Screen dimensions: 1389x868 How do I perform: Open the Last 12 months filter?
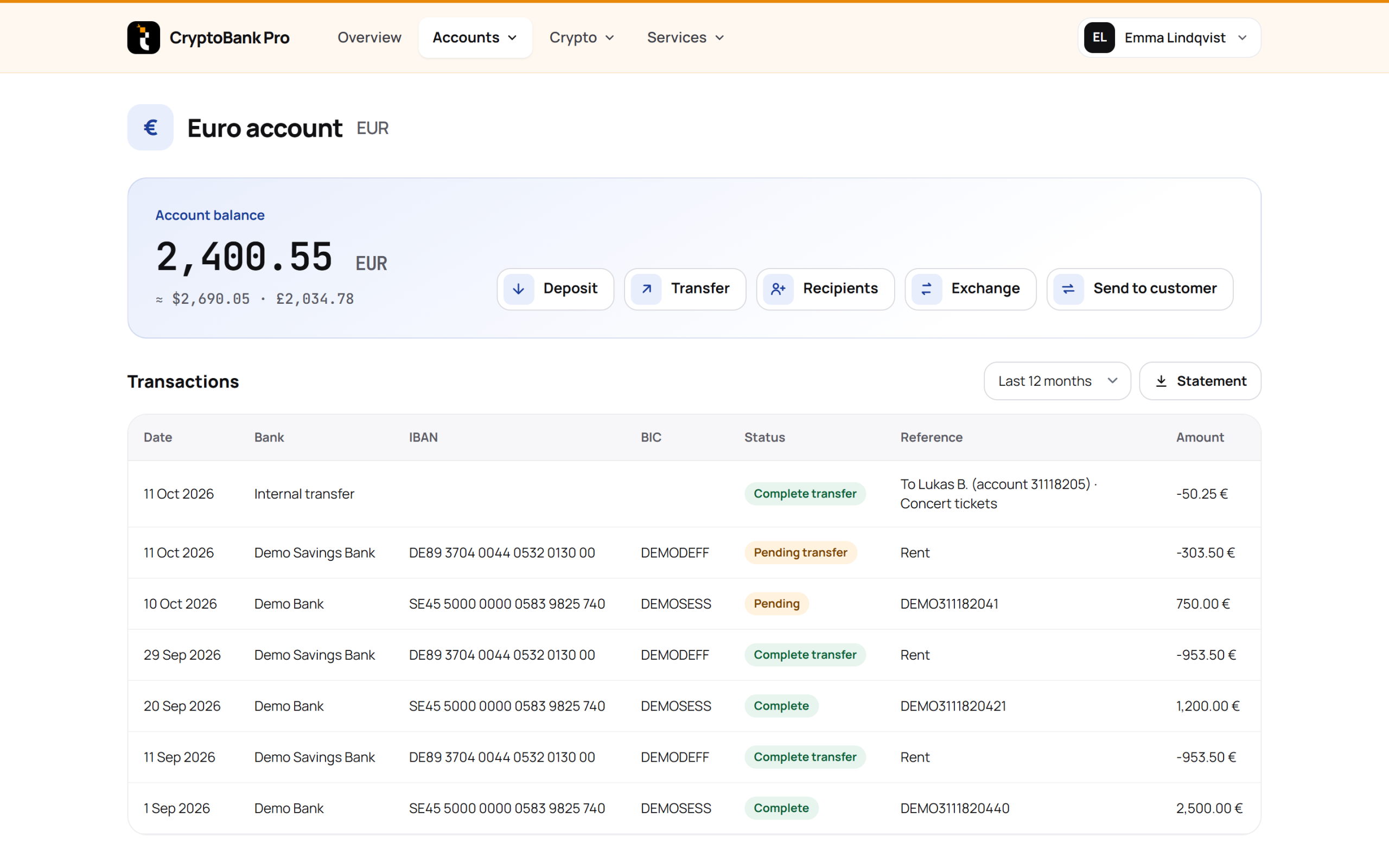[1057, 381]
